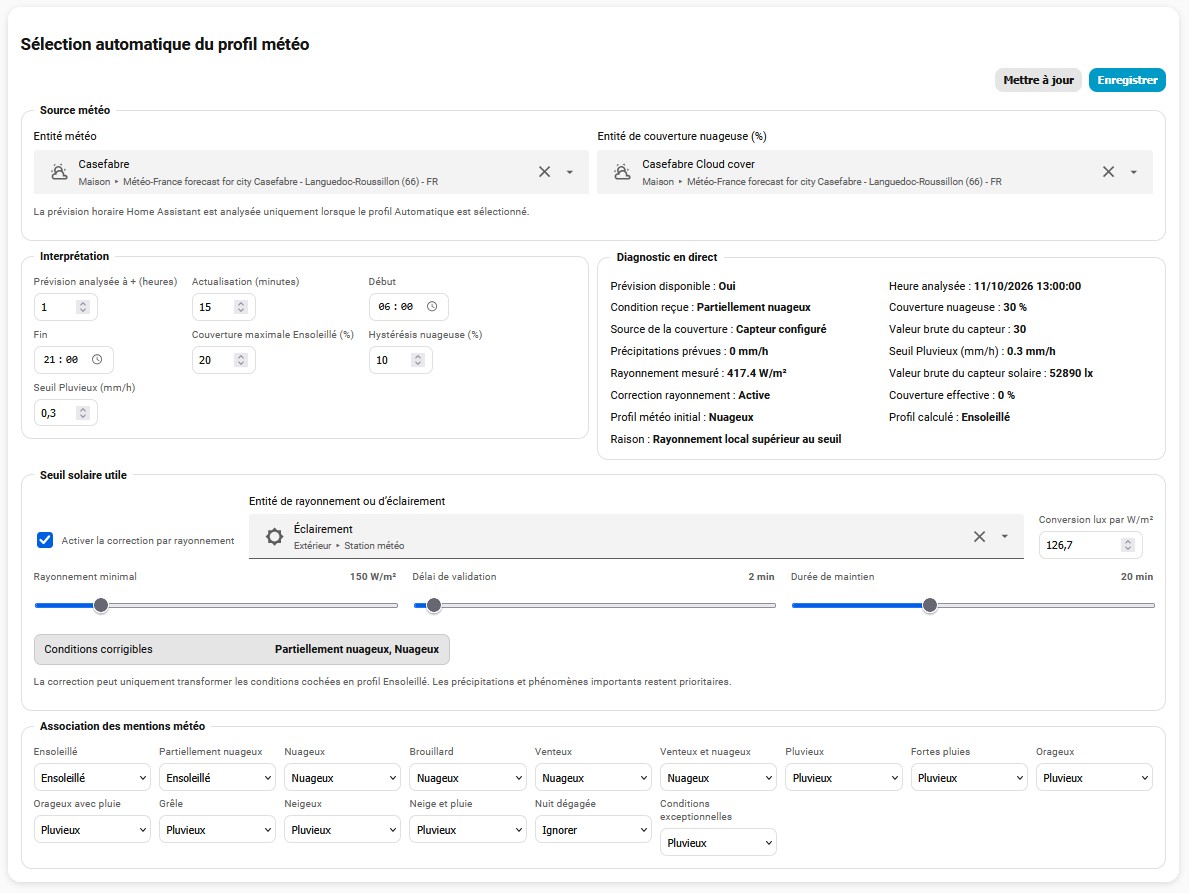Viewport: 1189px width, 893px height.
Task: Focus the Seuil Pluvieux value field
Action: tap(65, 413)
